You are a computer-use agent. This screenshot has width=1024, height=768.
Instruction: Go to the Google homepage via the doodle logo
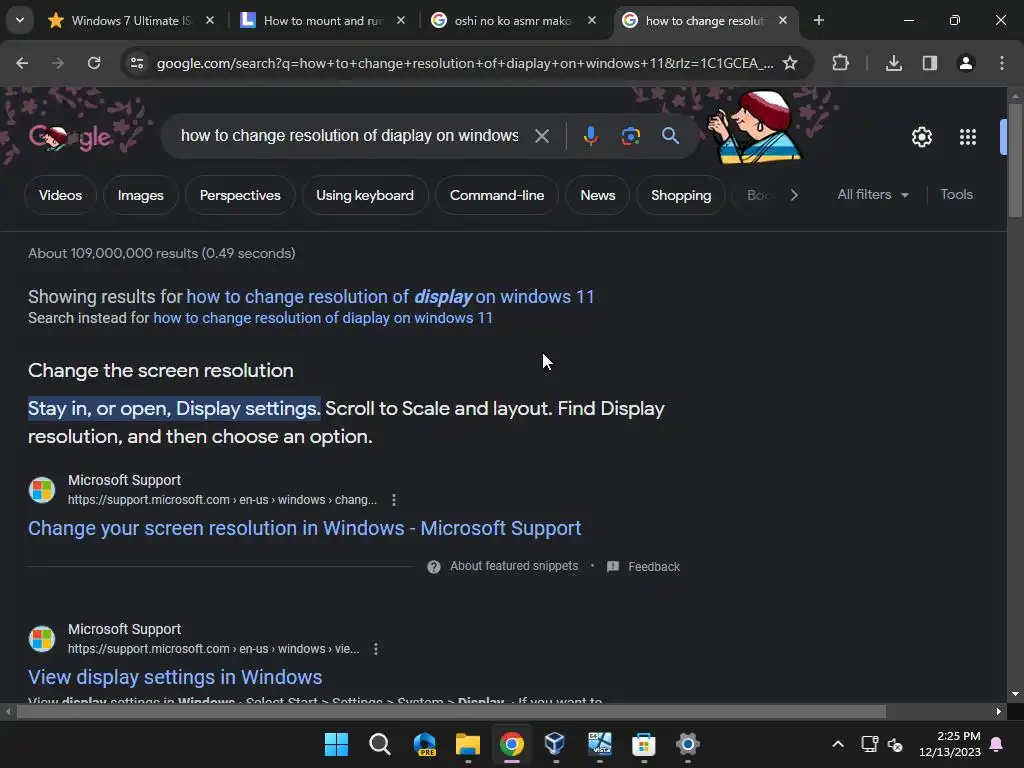(71, 136)
